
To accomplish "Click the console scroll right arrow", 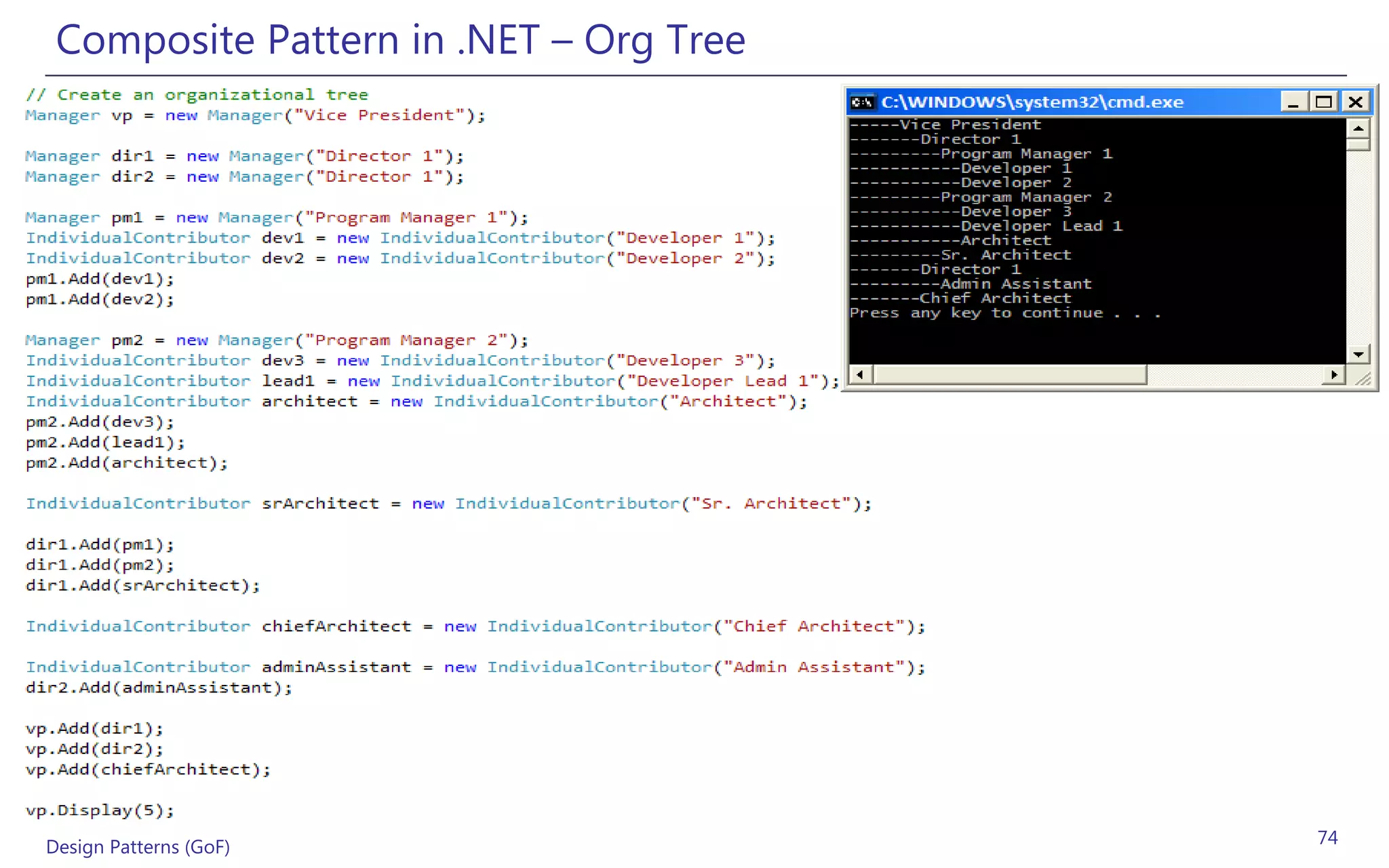I will tap(1334, 375).
